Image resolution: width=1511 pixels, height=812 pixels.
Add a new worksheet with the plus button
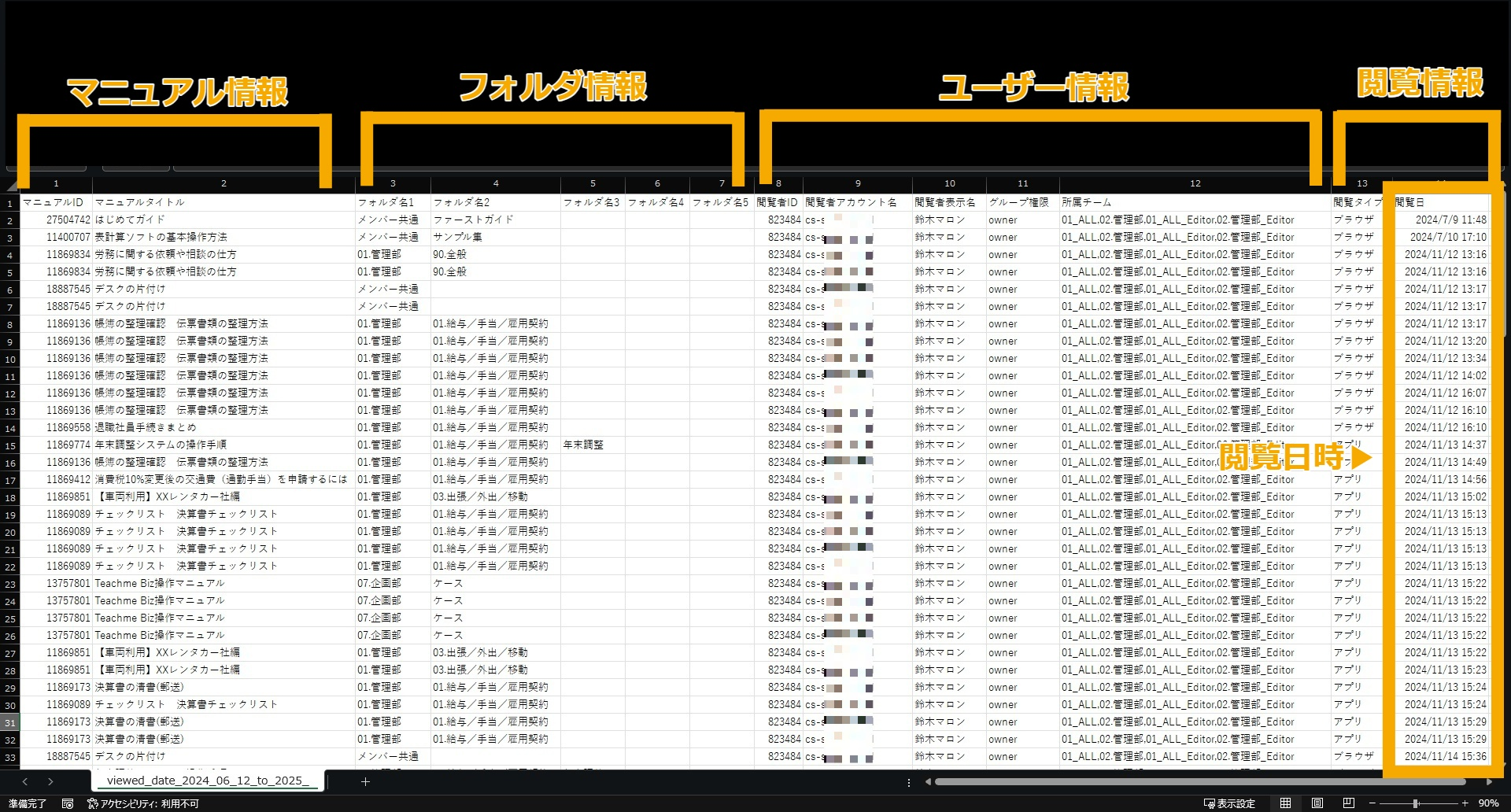365,781
